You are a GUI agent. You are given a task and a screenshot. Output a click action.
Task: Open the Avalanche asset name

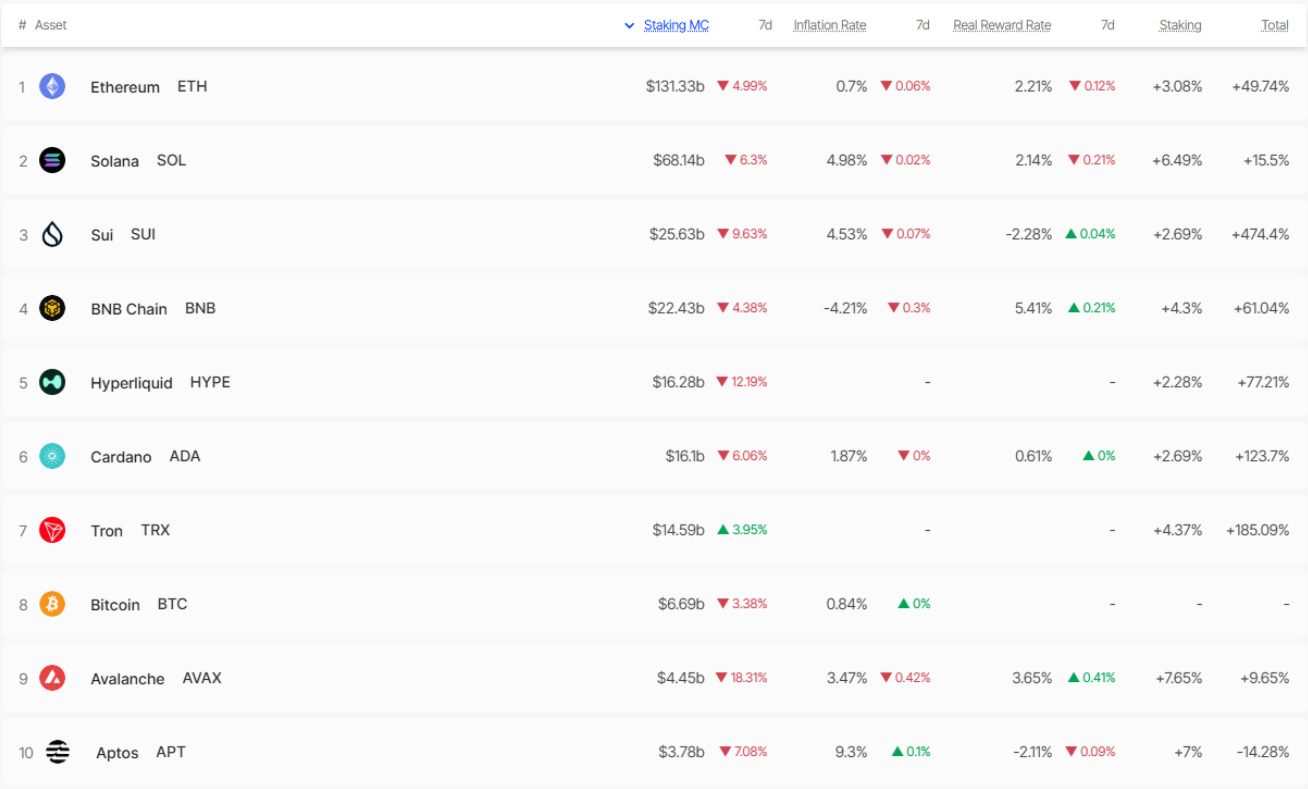tap(127, 679)
